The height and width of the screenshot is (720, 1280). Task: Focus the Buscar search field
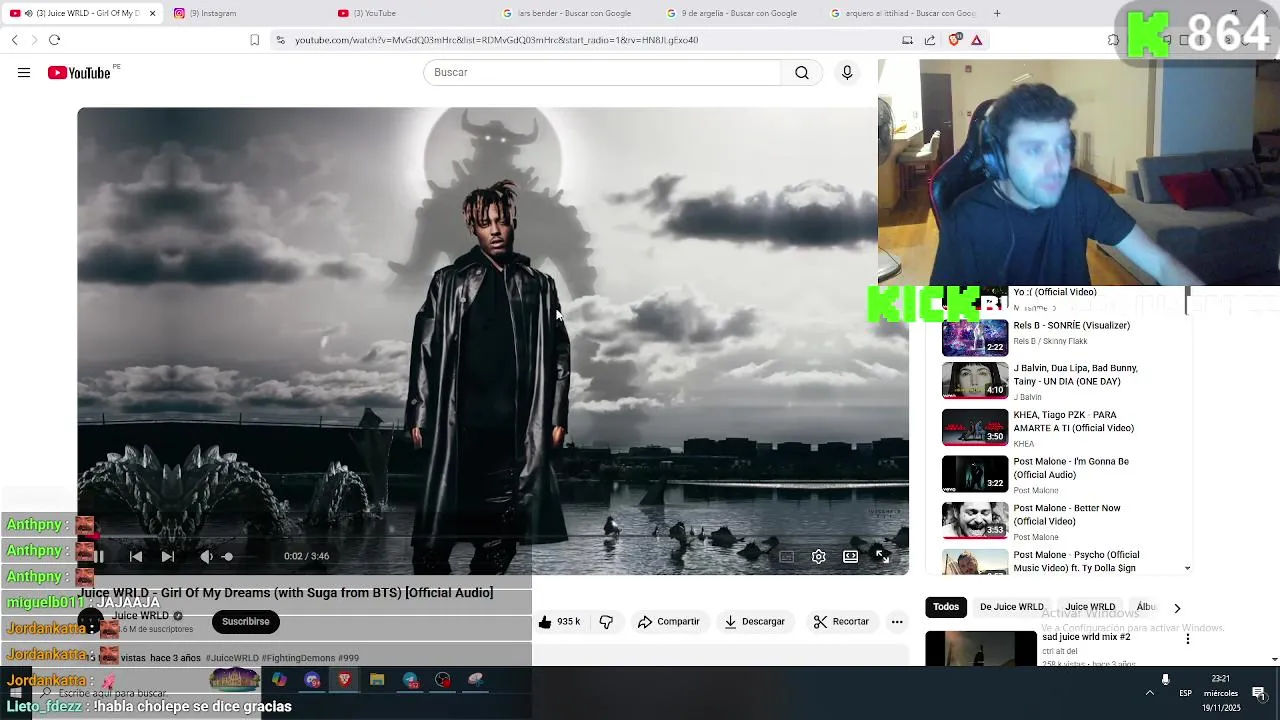click(x=602, y=73)
